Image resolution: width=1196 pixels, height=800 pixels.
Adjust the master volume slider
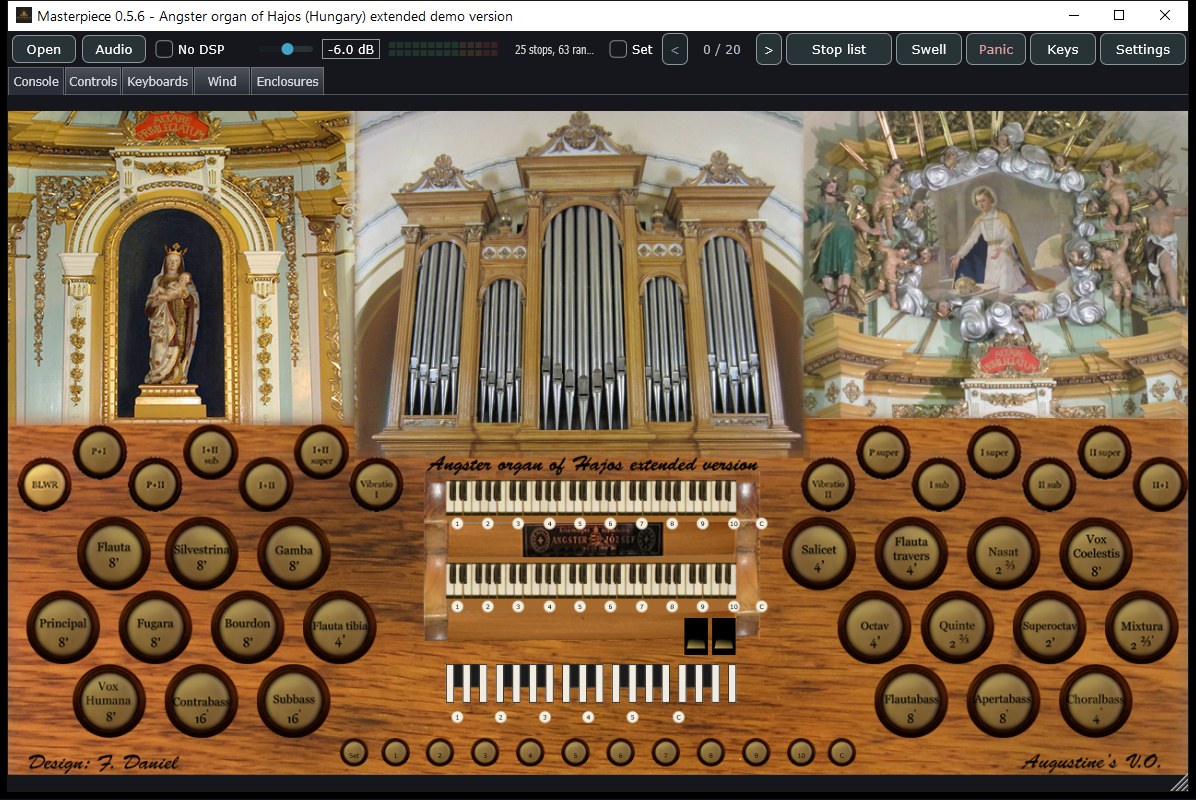286,49
